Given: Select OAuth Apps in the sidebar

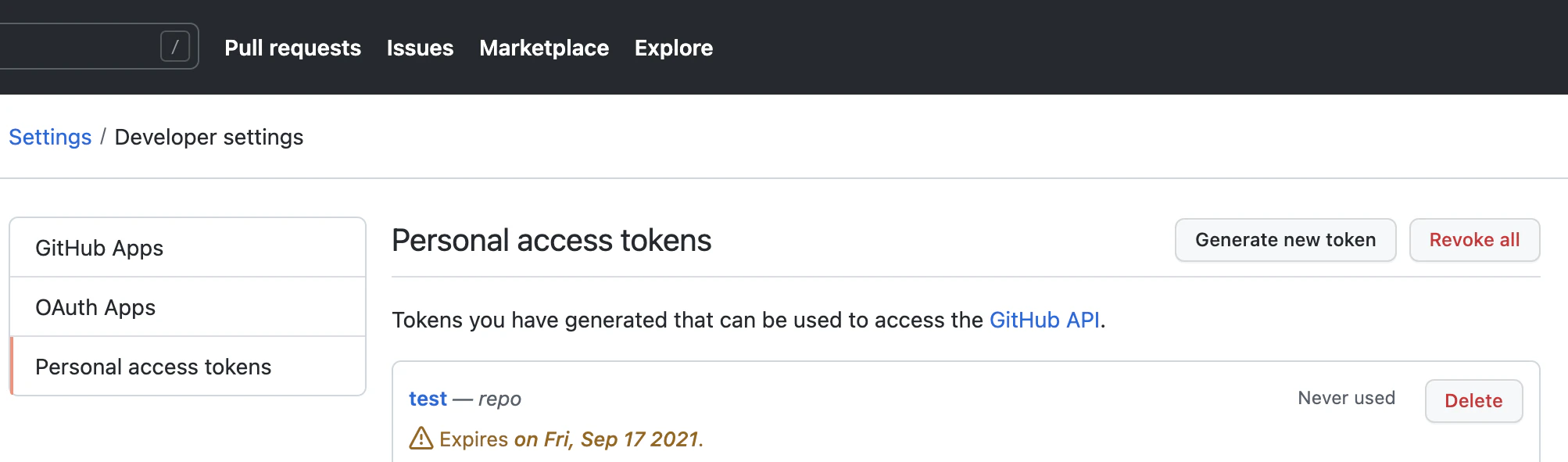Looking at the screenshot, I should [188, 307].
